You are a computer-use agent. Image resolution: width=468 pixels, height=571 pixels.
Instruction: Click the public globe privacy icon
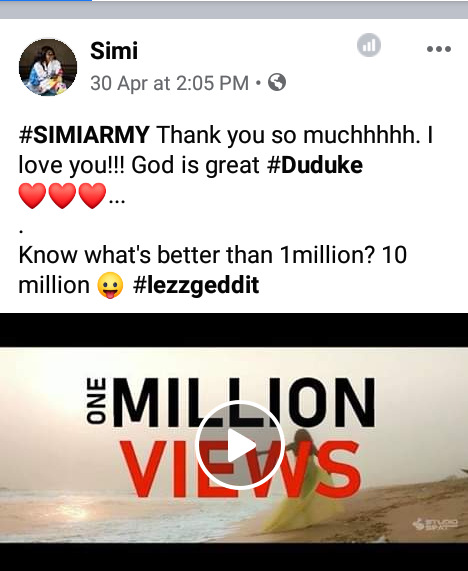pyautogui.click(x=277, y=83)
